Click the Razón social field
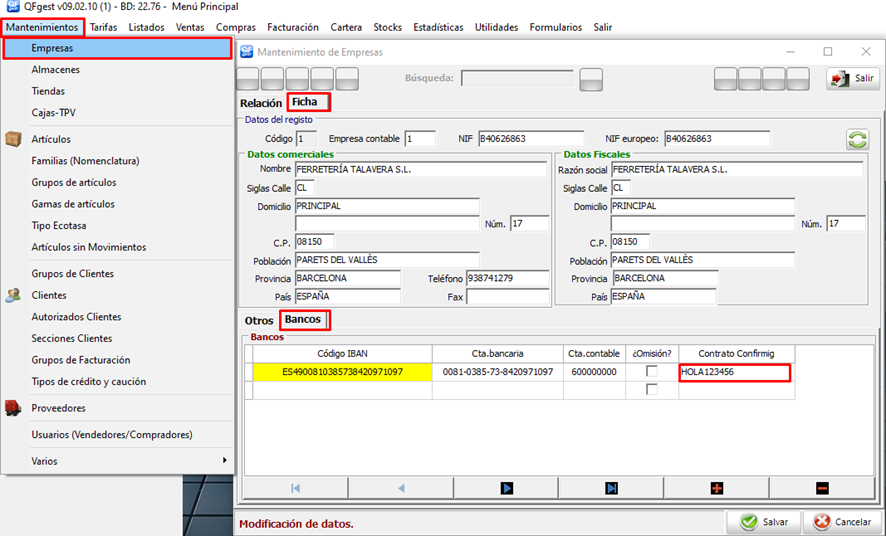 (737, 169)
